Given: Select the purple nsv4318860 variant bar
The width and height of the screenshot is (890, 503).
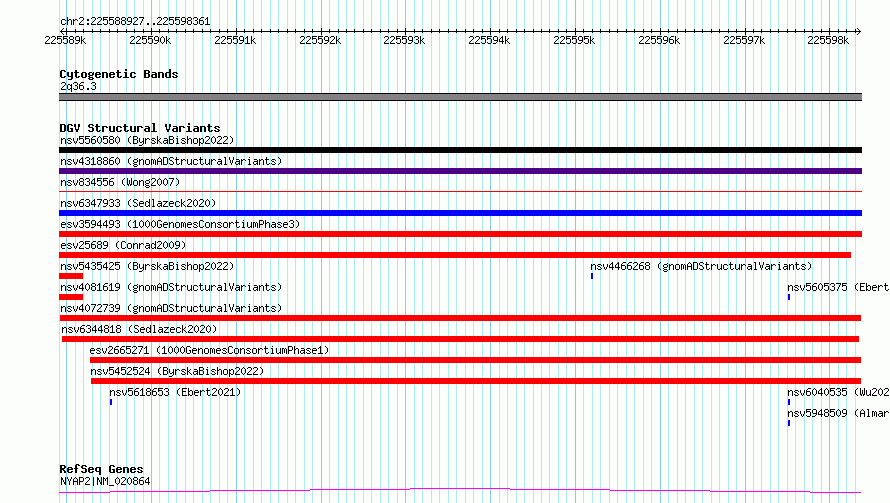Looking at the screenshot, I should tap(460, 171).
